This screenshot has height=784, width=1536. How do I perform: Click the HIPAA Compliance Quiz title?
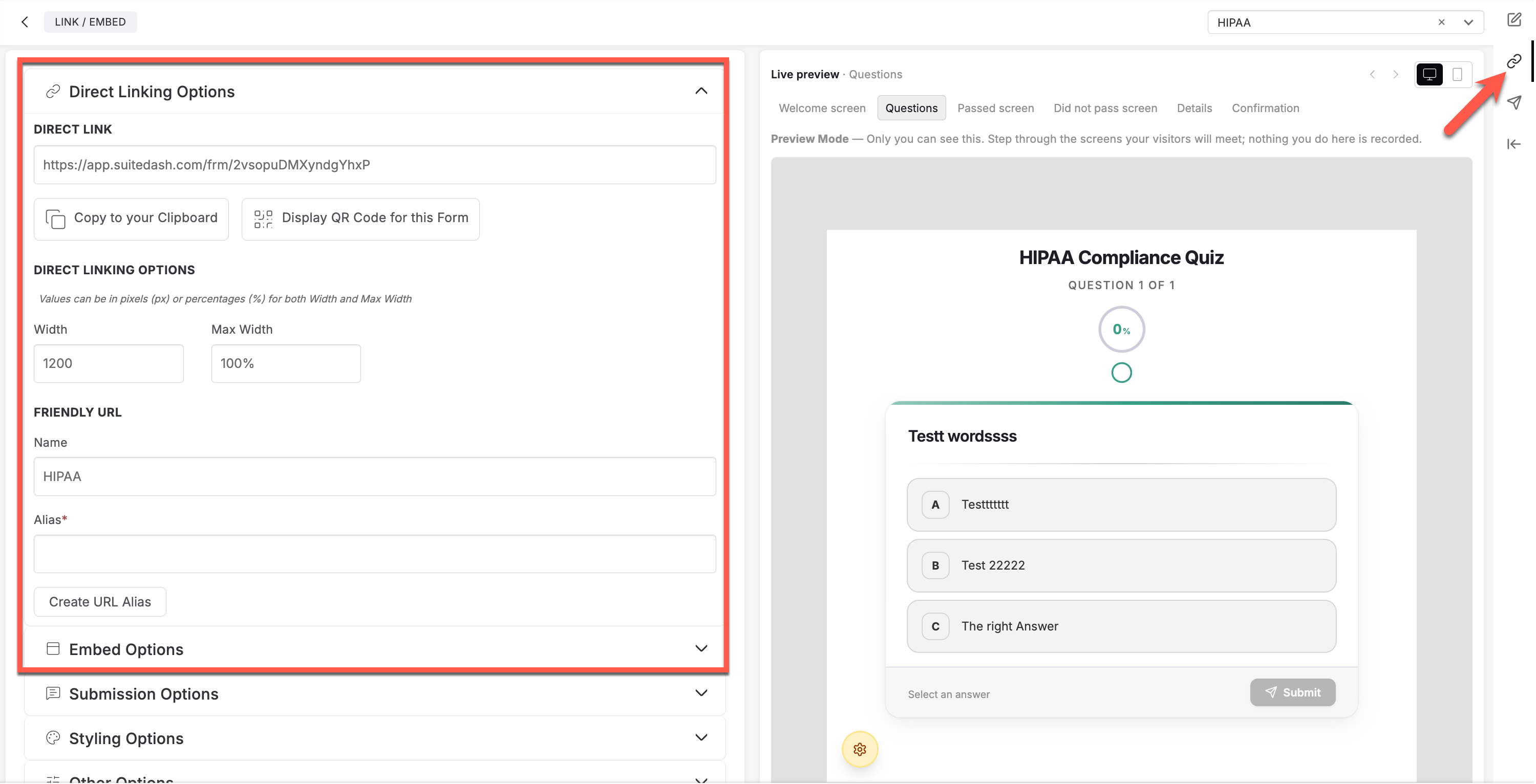tap(1121, 257)
